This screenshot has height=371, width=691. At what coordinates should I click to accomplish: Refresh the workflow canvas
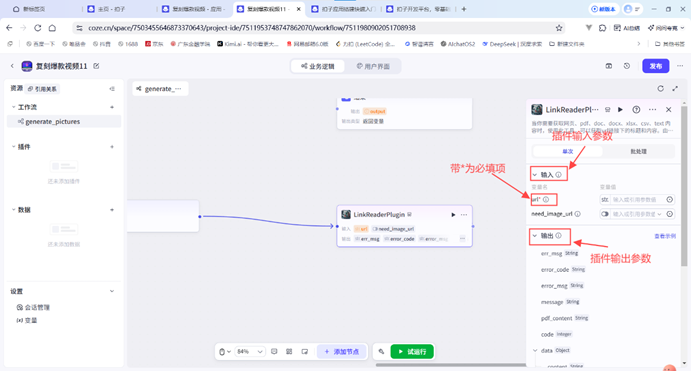[x=660, y=89]
